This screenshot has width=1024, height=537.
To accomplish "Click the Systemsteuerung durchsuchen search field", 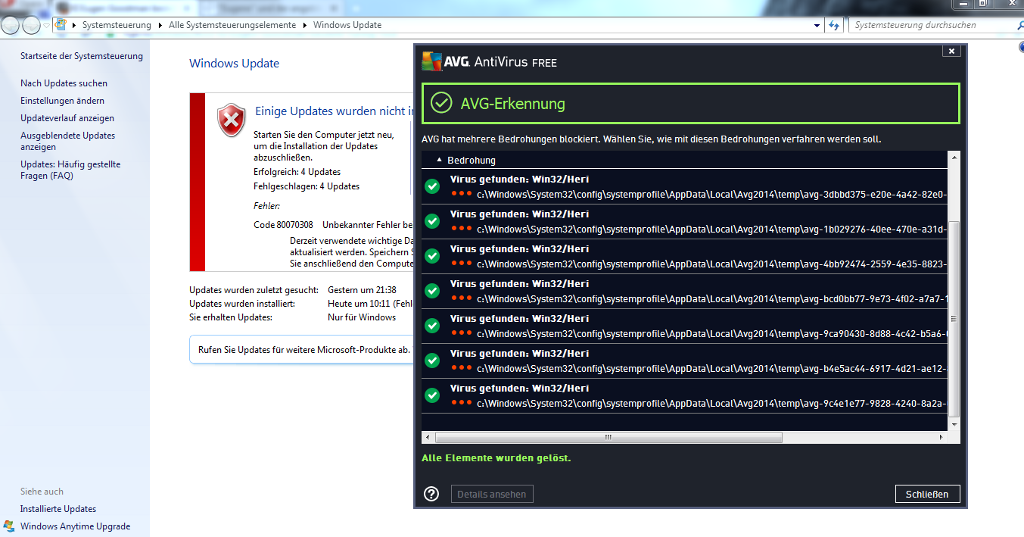I will pos(933,25).
